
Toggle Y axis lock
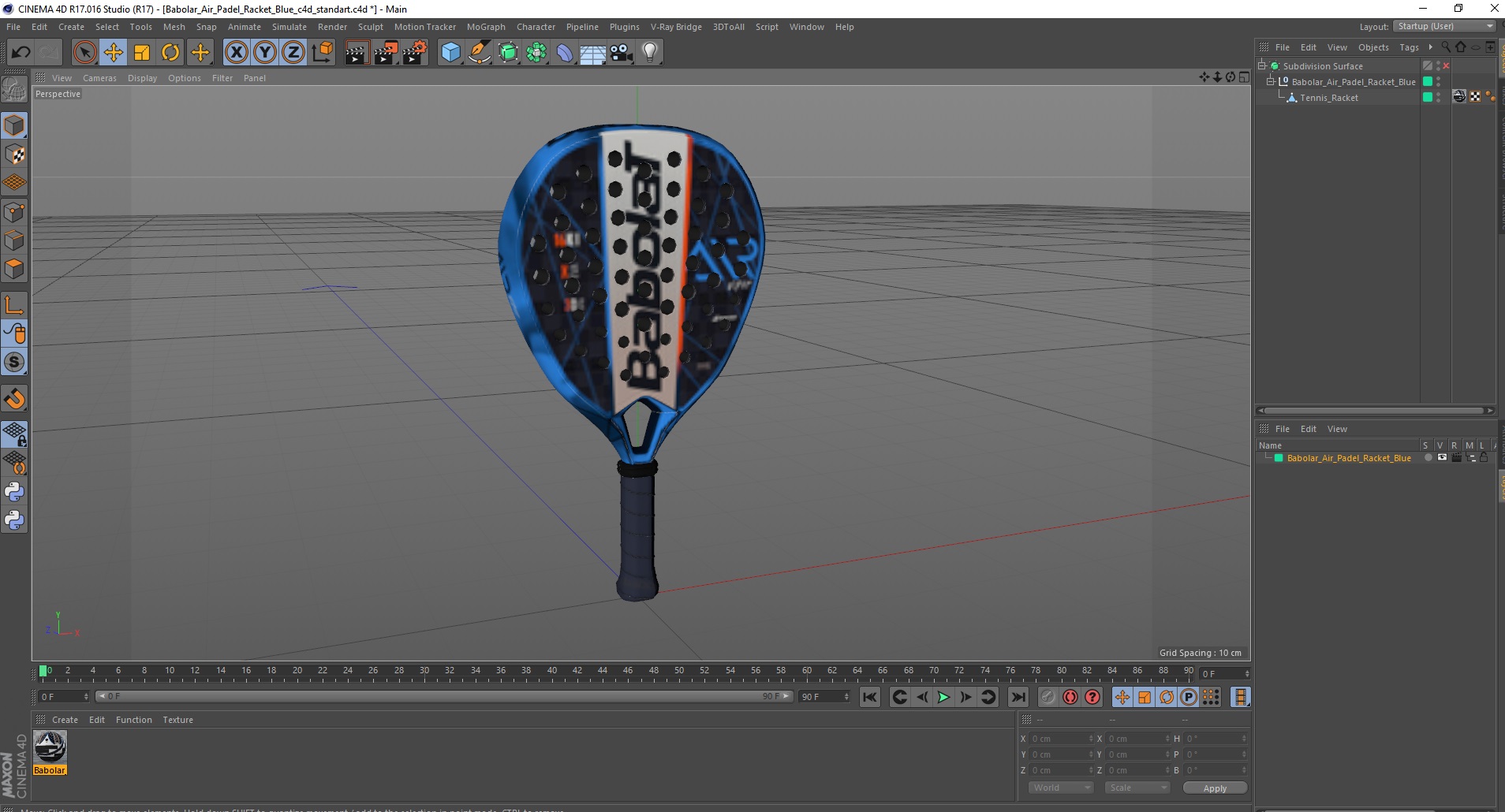(265, 53)
